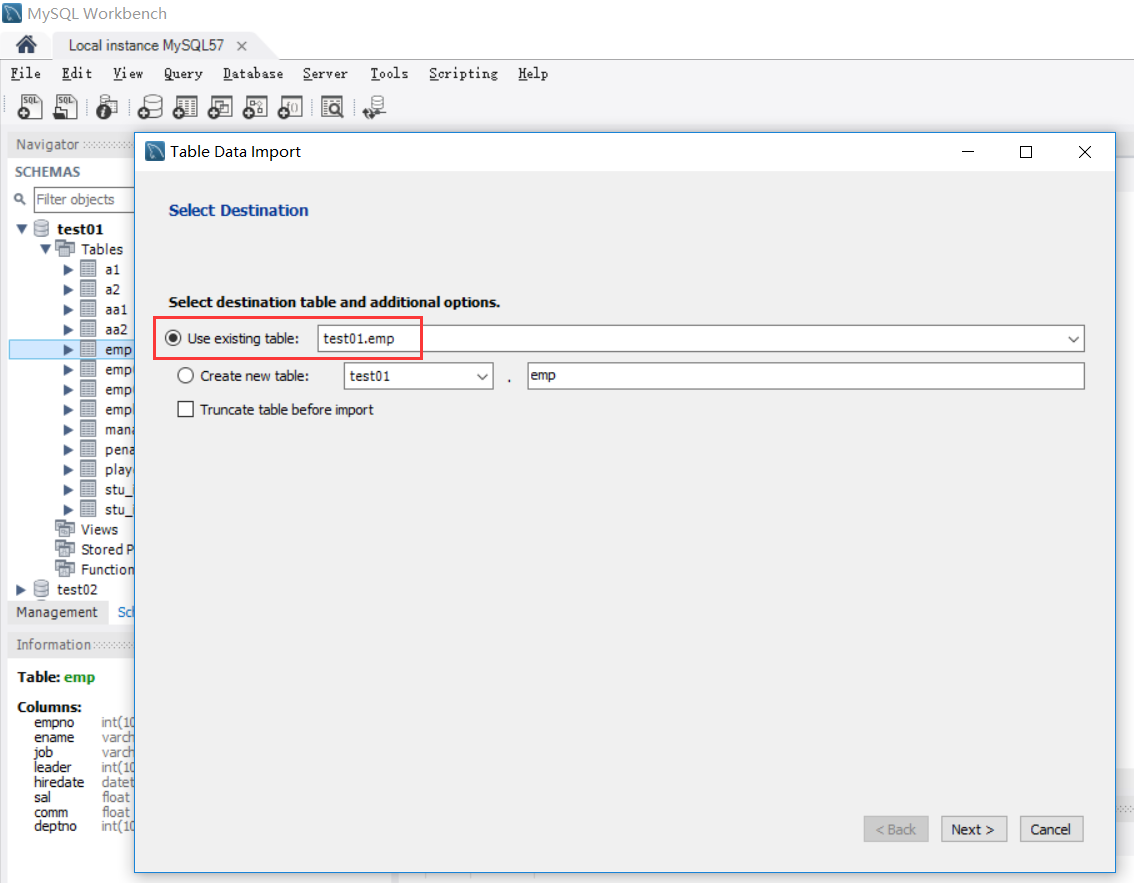This screenshot has height=883, width=1134.
Task: Switch to the Management tab
Action: click(x=56, y=612)
